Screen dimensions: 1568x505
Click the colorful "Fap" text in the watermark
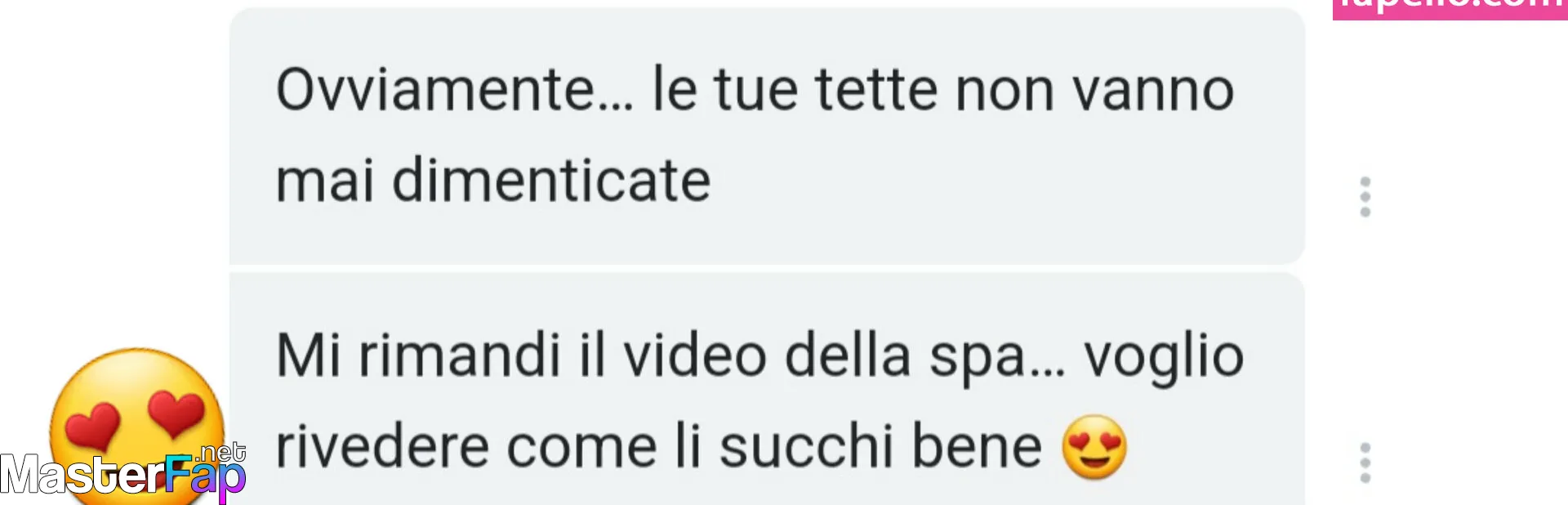205,478
